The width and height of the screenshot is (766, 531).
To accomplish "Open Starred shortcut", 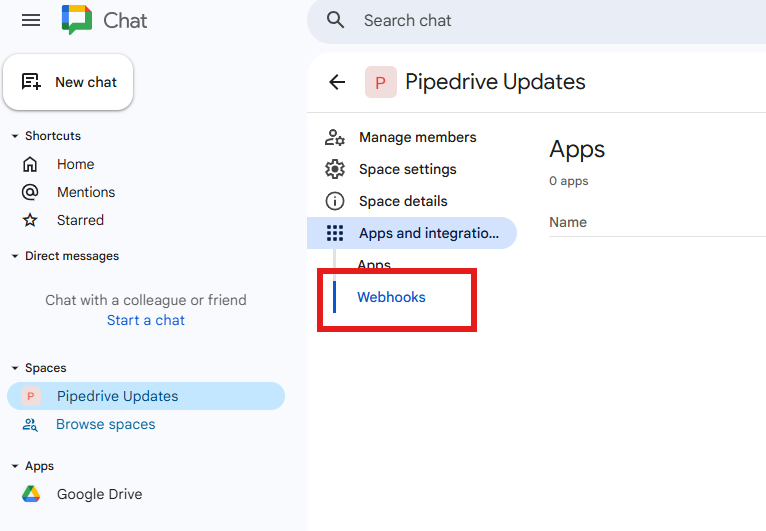I will click(x=80, y=220).
